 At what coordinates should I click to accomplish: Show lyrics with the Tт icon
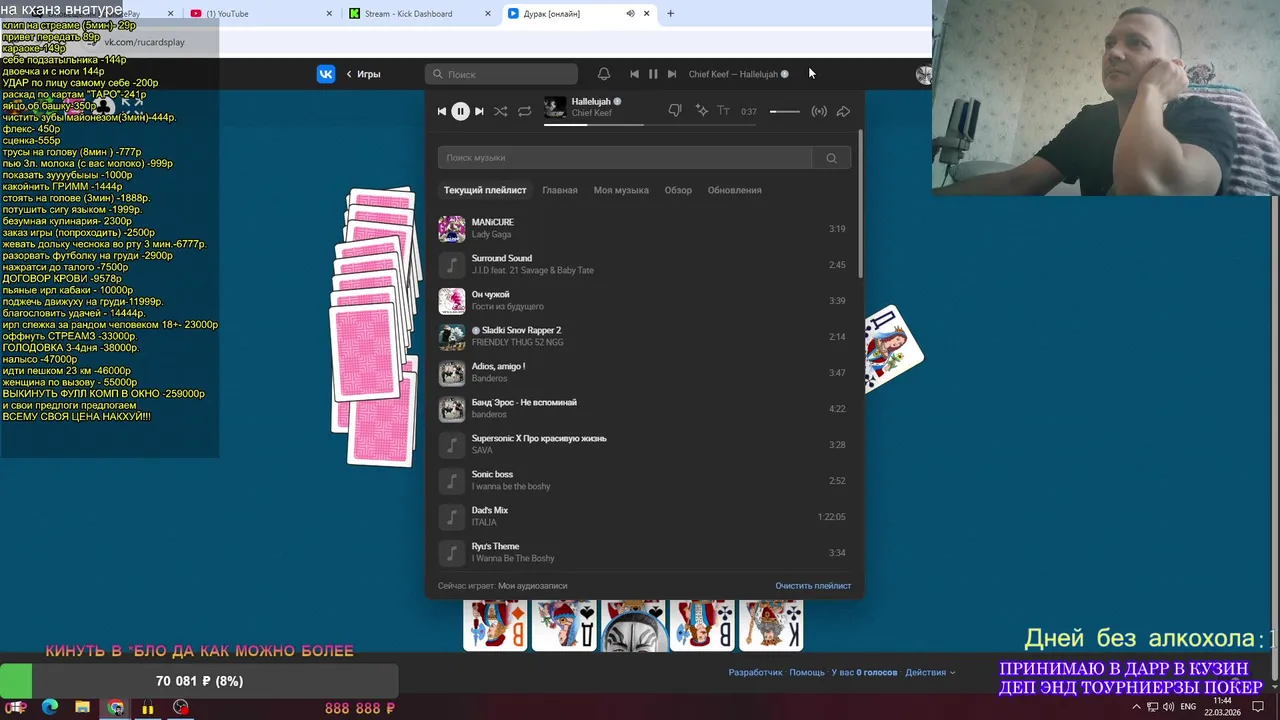(723, 111)
